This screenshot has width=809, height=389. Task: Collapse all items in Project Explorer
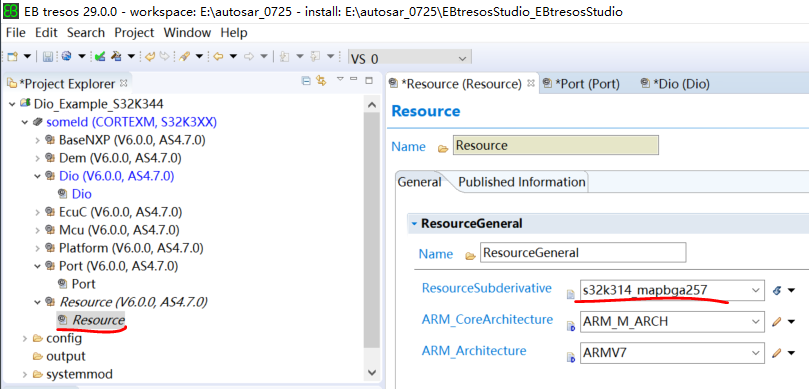pyautogui.click(x=306, y=80)
